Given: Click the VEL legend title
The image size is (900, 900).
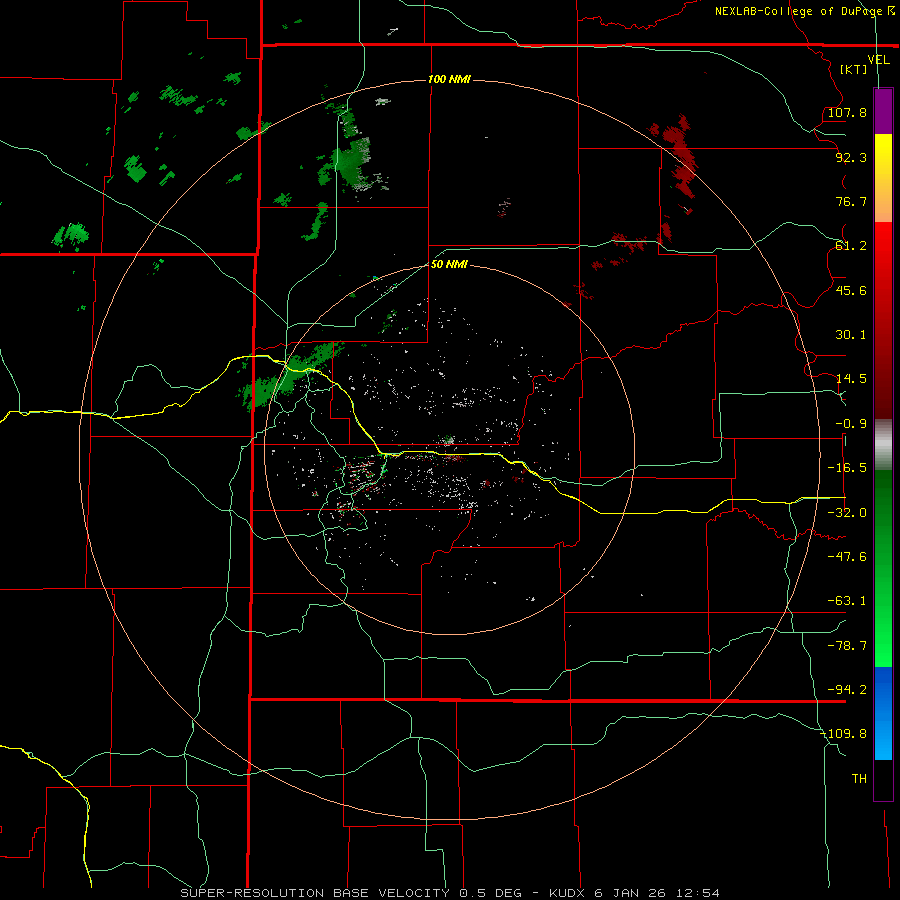Looking at the screenshot, I should tap(878, 60).
